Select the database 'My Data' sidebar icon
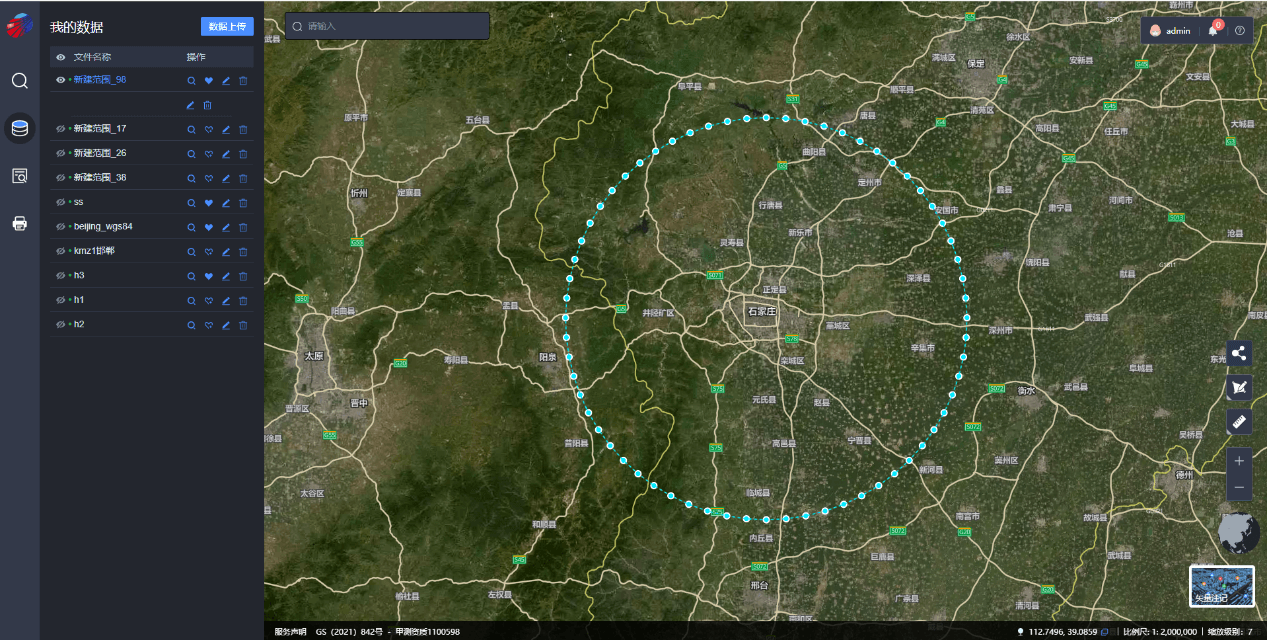This screenshot has height=640, width=1267. pos(19,128)
